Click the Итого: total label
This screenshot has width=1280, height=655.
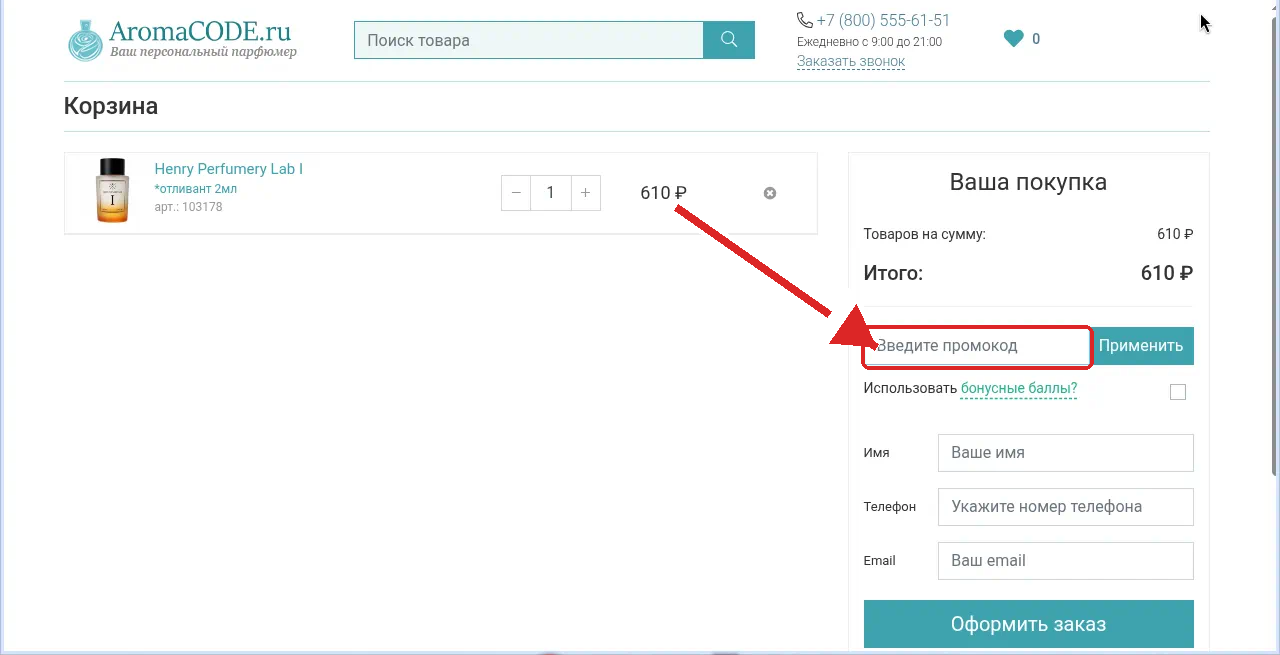893,273
